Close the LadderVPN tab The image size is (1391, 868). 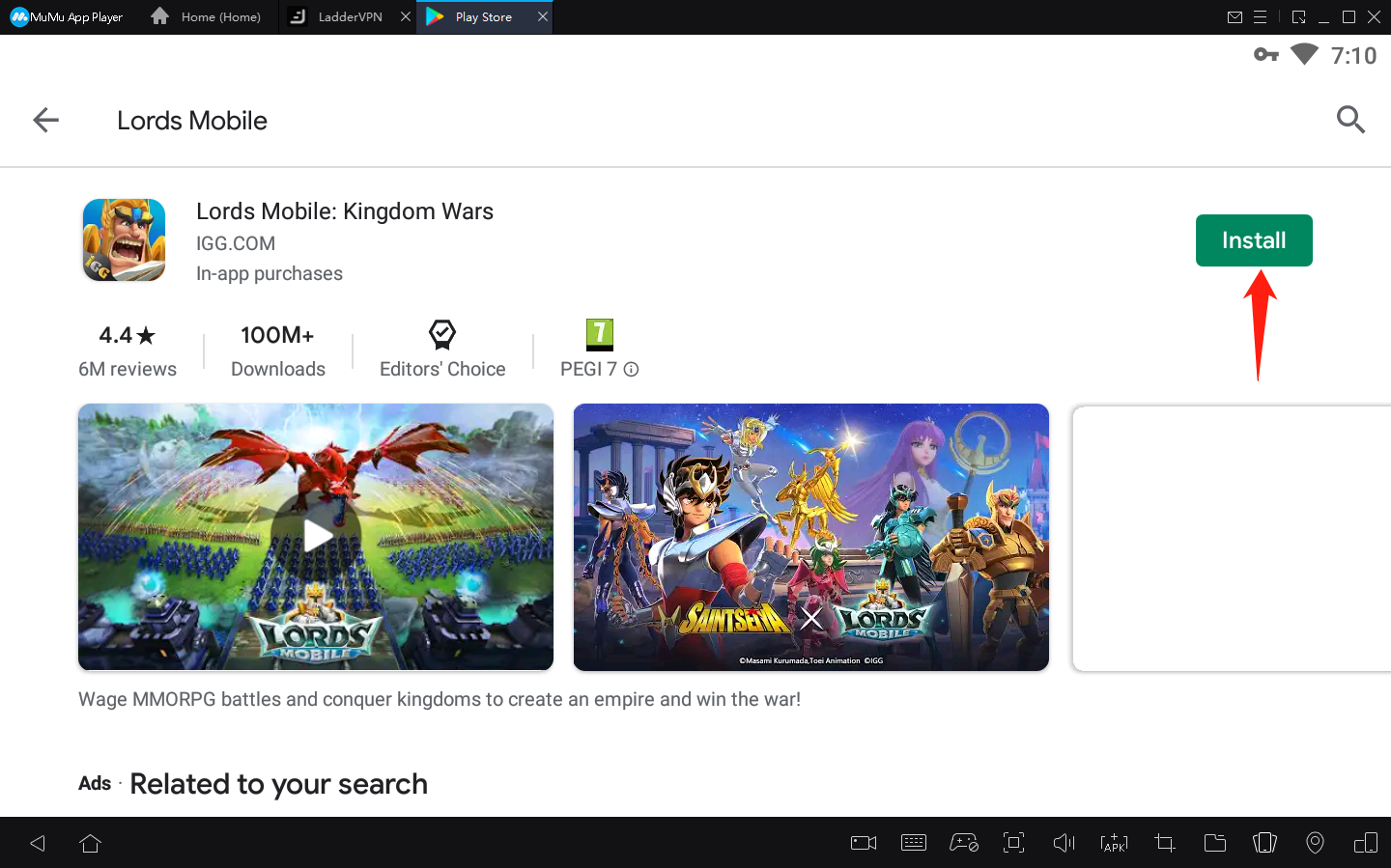[x=406, y=17]
